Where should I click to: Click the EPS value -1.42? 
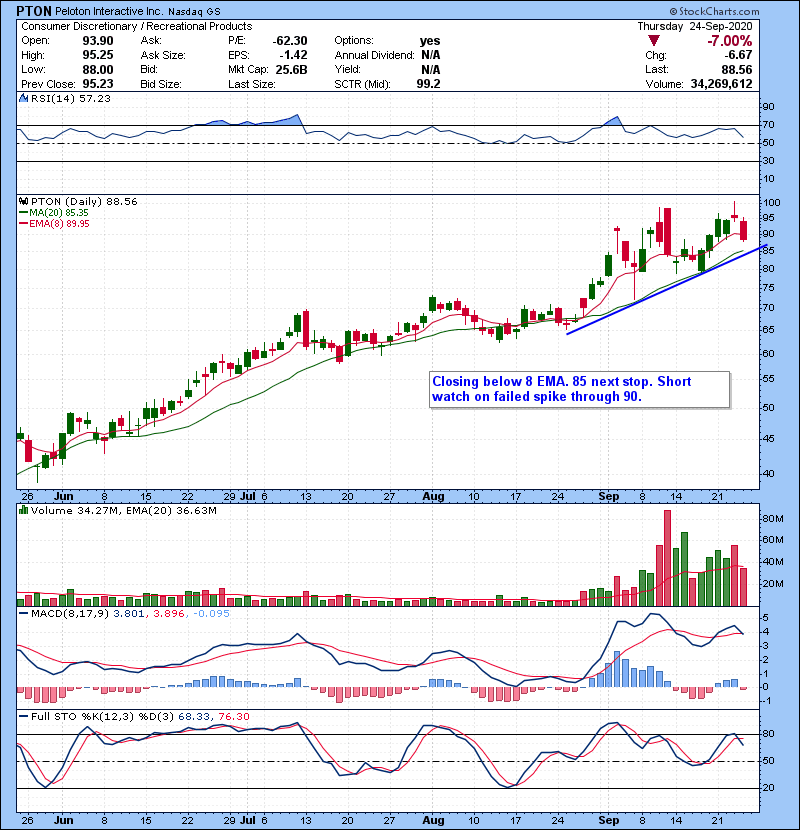tap(294, 55)
